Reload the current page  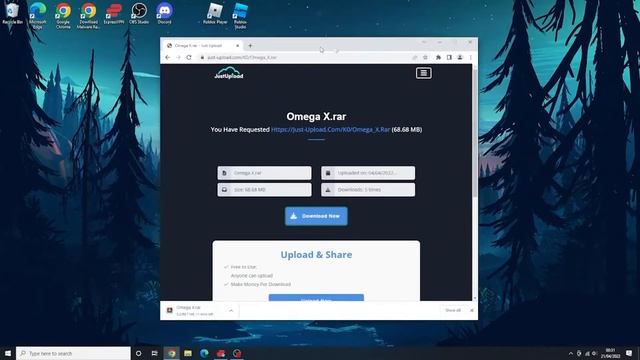pos(189,58)
